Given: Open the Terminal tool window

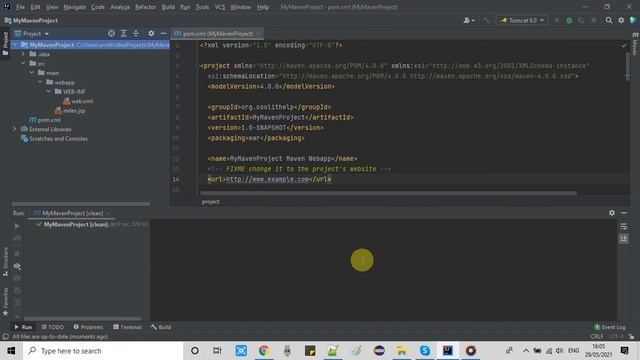Looking at the screenshot, I should point(127,327).
